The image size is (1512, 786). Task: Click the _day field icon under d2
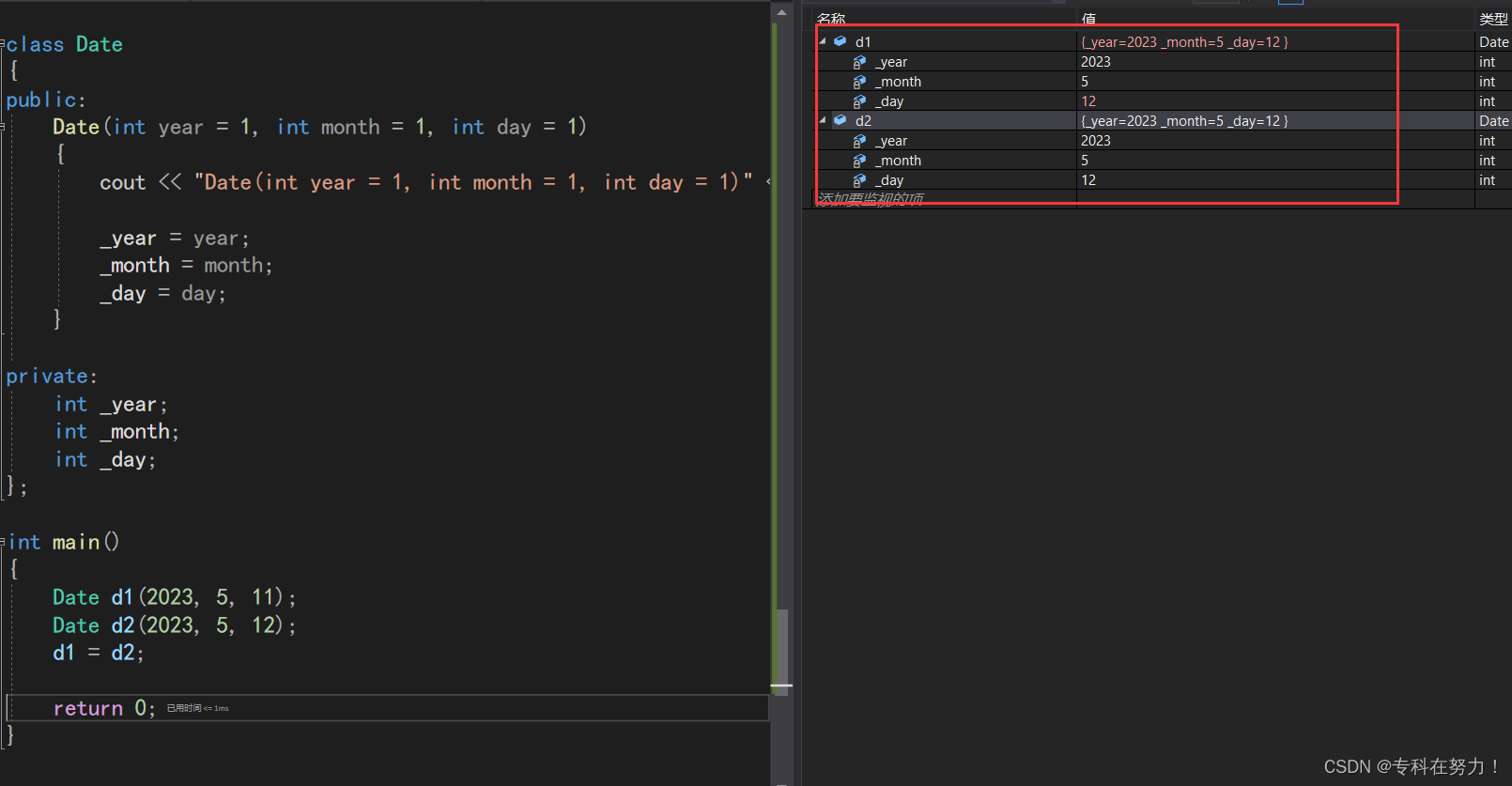click(859, 180)
